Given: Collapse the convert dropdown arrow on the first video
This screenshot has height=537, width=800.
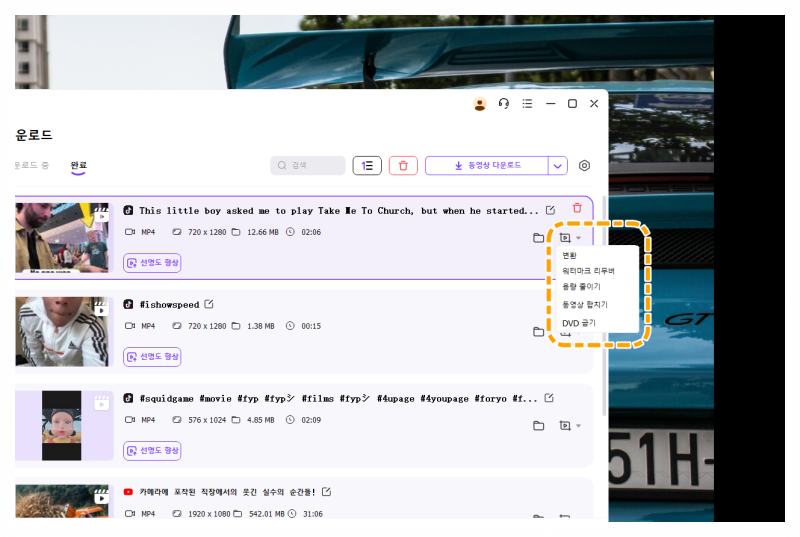Looking at the screenshot, I should click(578, 238).
